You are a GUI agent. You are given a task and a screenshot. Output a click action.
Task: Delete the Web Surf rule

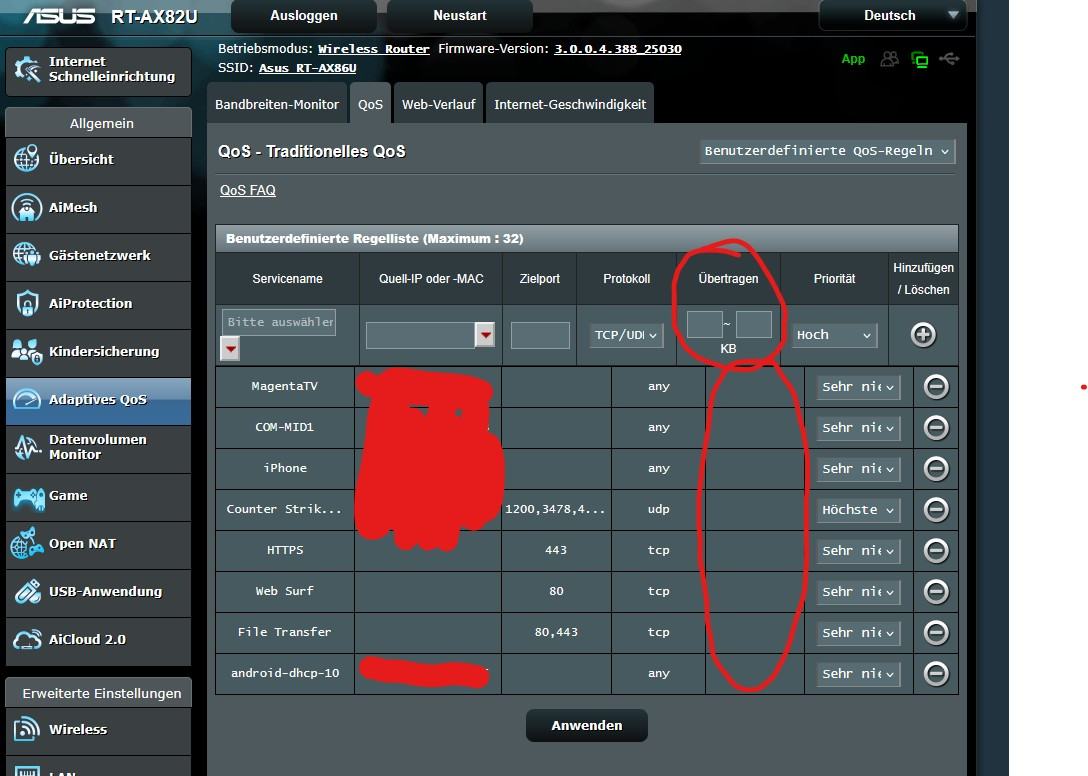(936, 591)
